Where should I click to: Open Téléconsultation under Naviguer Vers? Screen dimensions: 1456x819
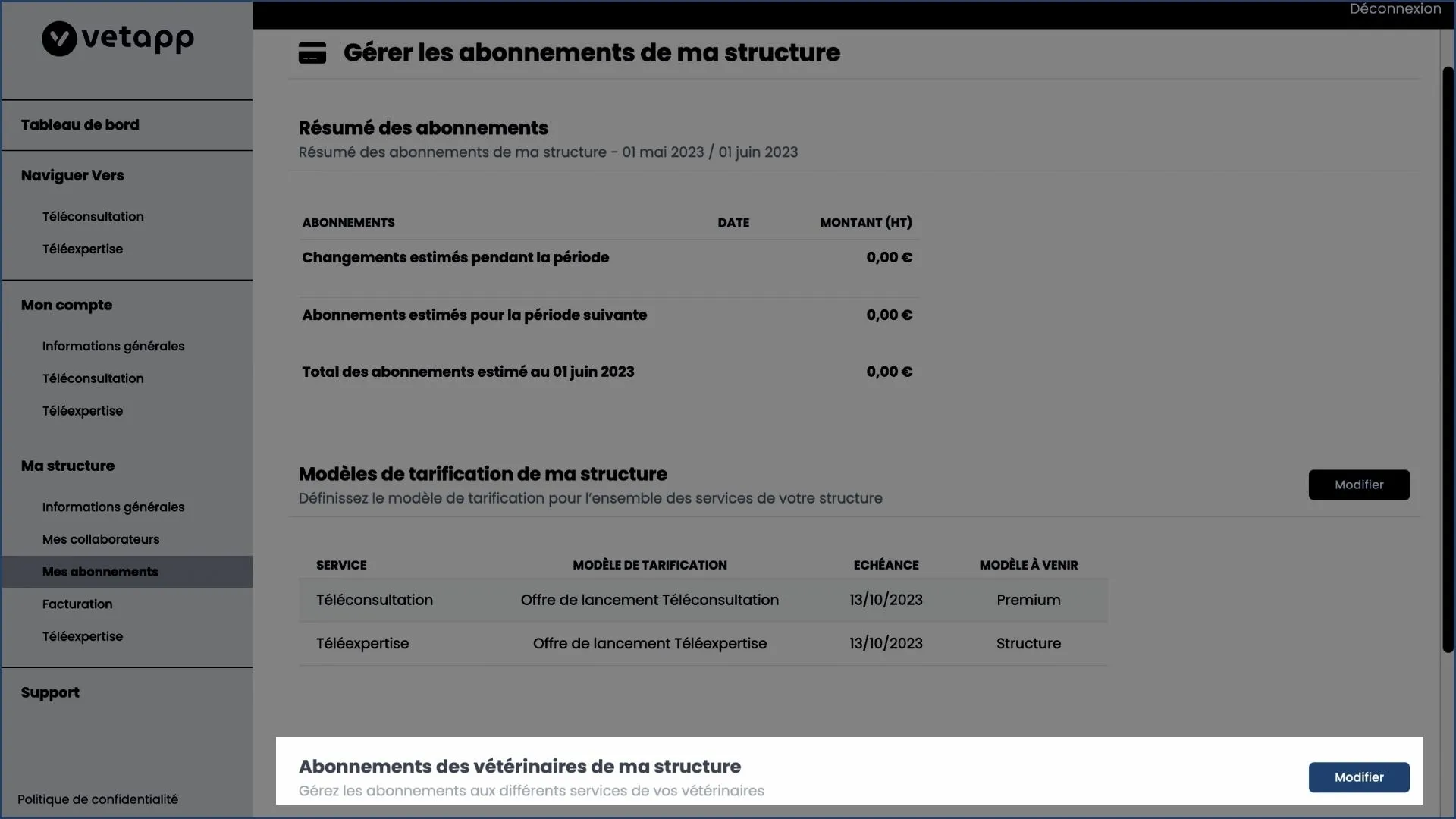pos(93,217)
